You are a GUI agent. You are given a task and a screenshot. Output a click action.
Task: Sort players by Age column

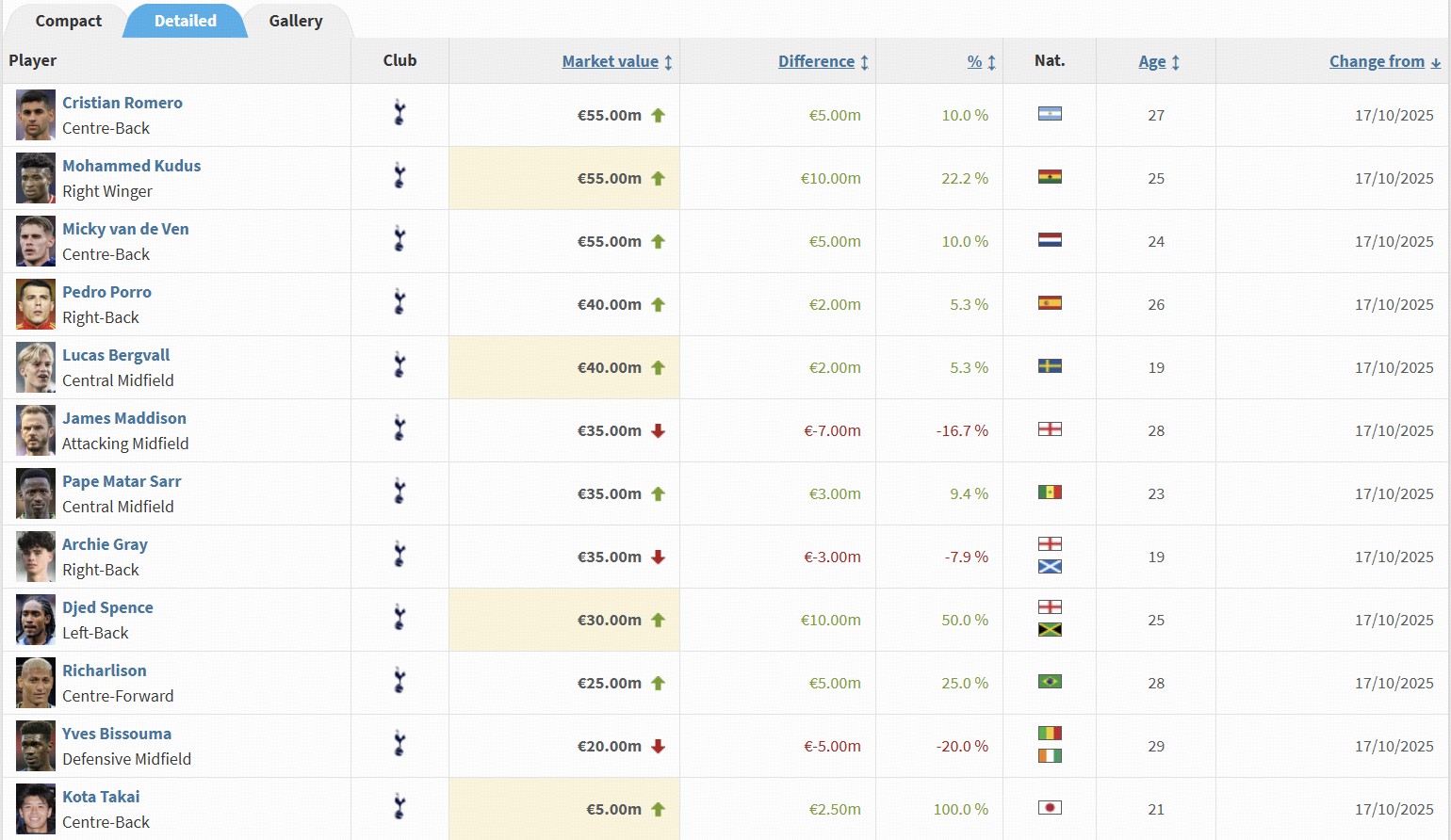[1151, 61]
